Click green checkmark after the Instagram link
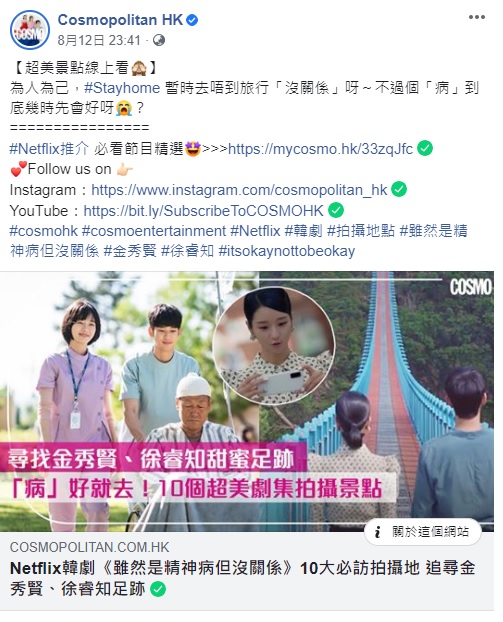Screen dimensions: 503x622 (399, 189)
